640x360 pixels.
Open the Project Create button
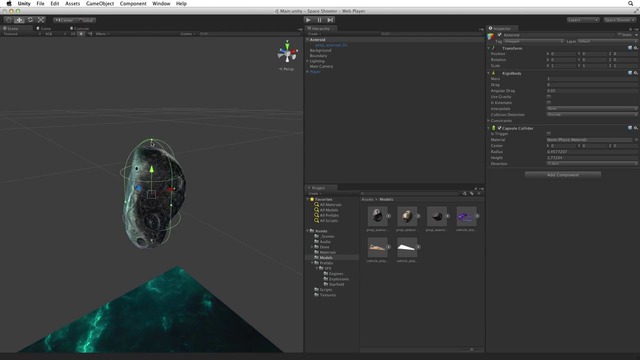click(314, 193)
